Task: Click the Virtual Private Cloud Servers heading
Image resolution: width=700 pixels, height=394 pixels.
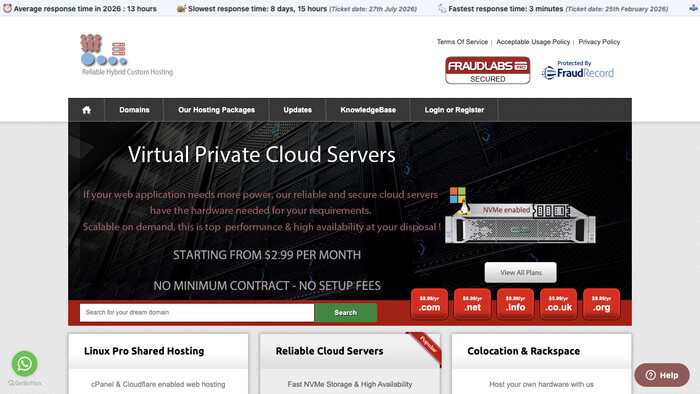Action: click(262, 155)
